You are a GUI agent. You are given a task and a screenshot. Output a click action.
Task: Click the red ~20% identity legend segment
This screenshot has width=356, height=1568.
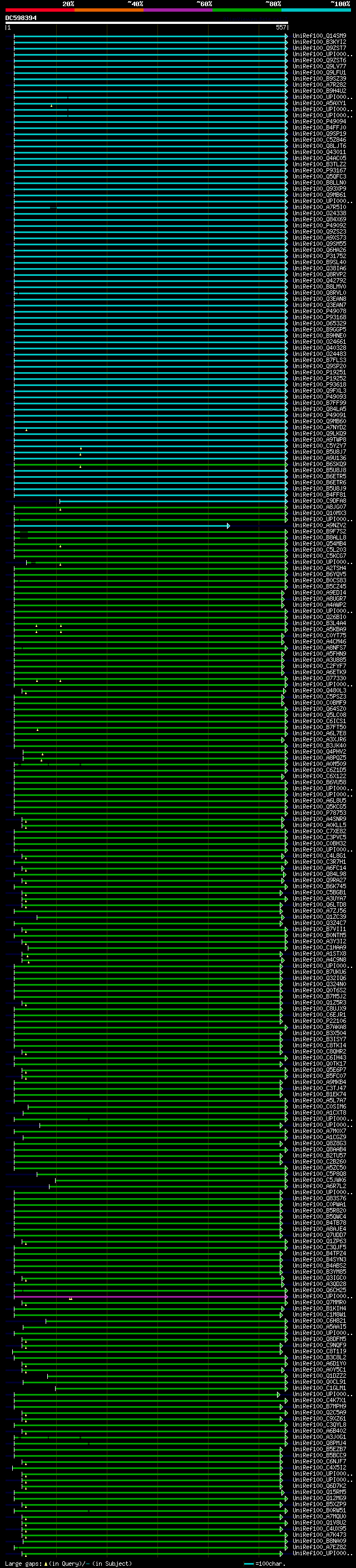tap(39, 10)
